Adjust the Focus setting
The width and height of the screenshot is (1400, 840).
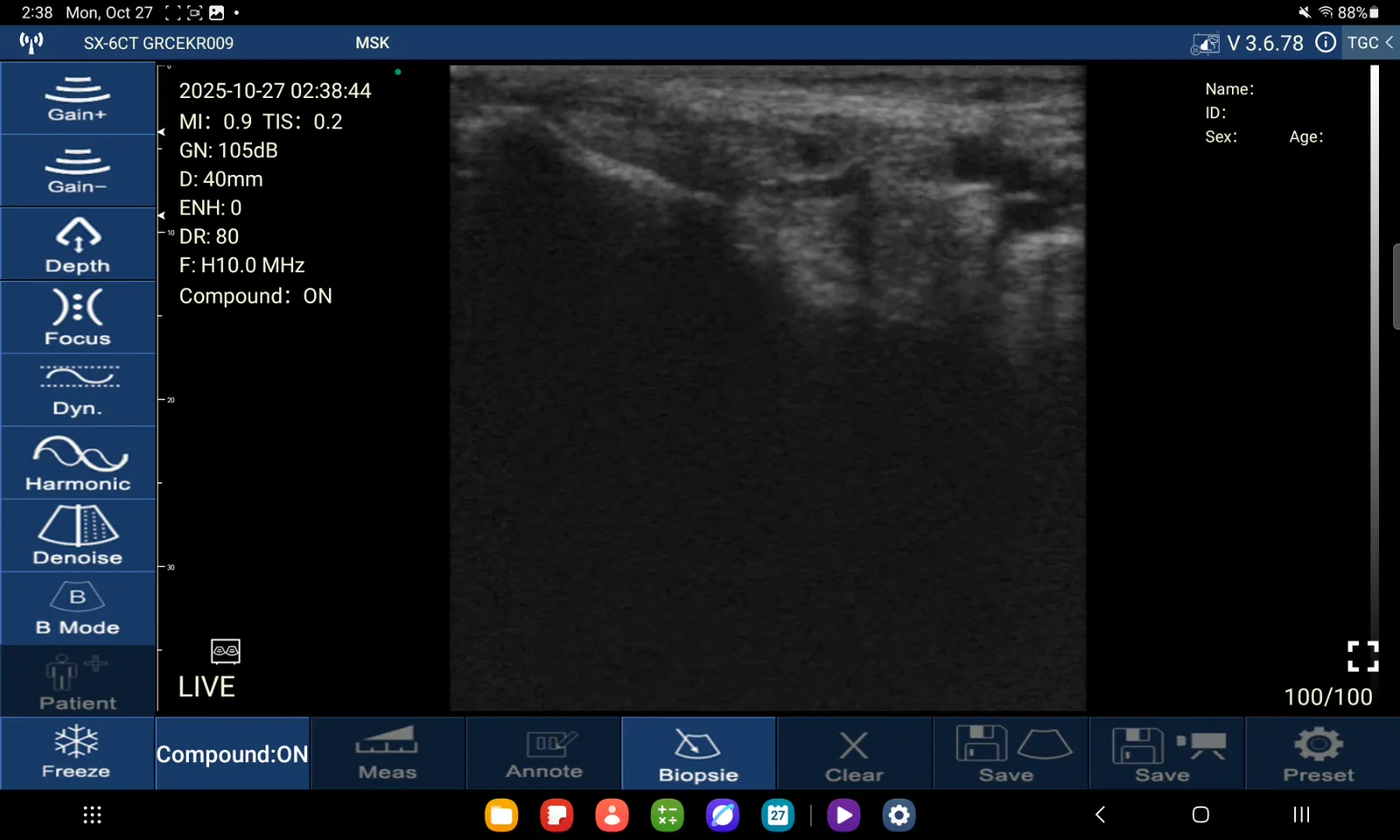(x=78, y=318)
